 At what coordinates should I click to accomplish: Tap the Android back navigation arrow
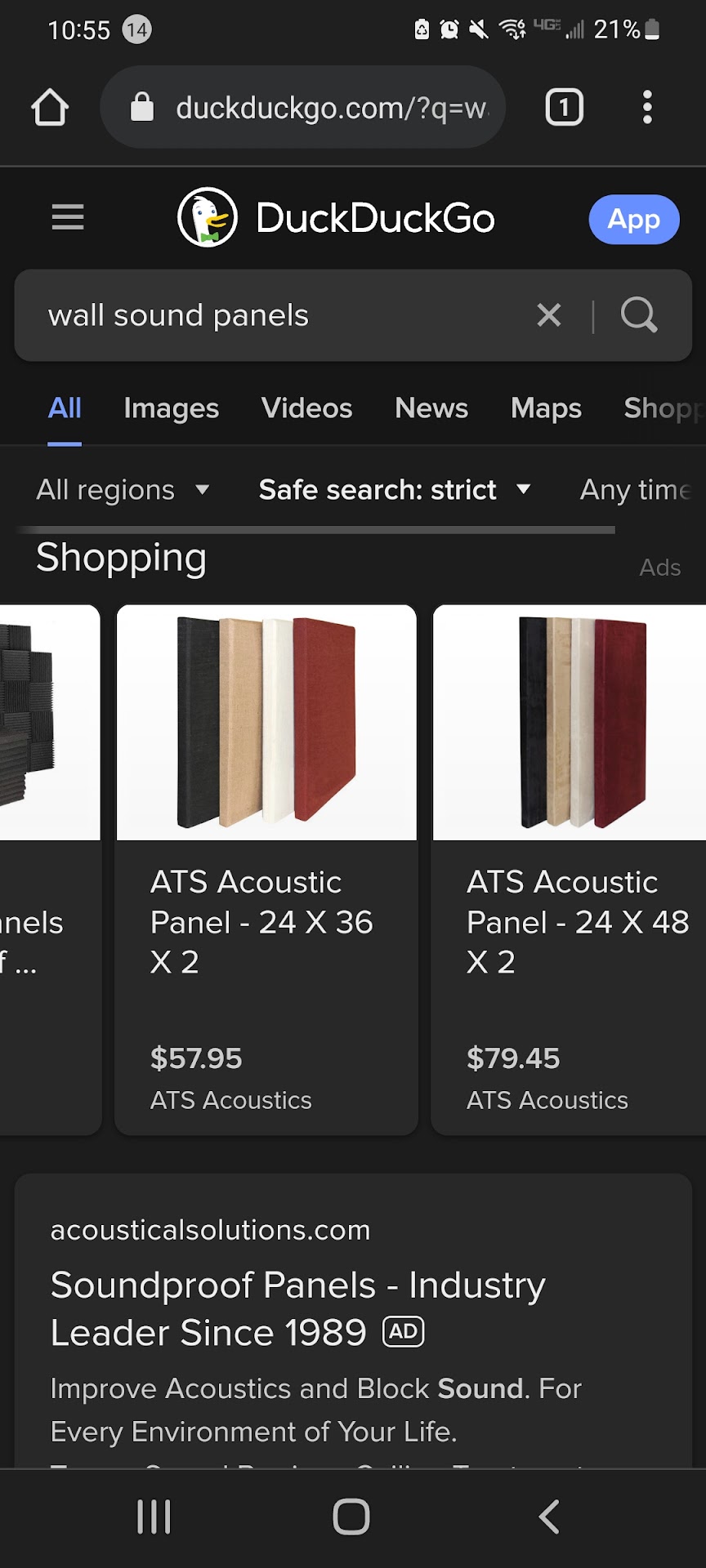click(549, 1517)
